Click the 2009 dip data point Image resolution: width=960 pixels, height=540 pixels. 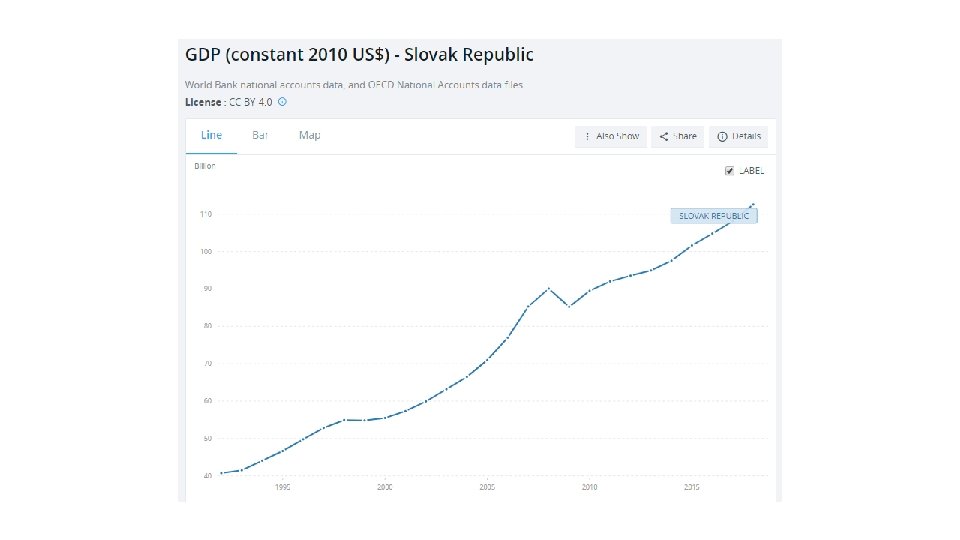tap(569, 306)
